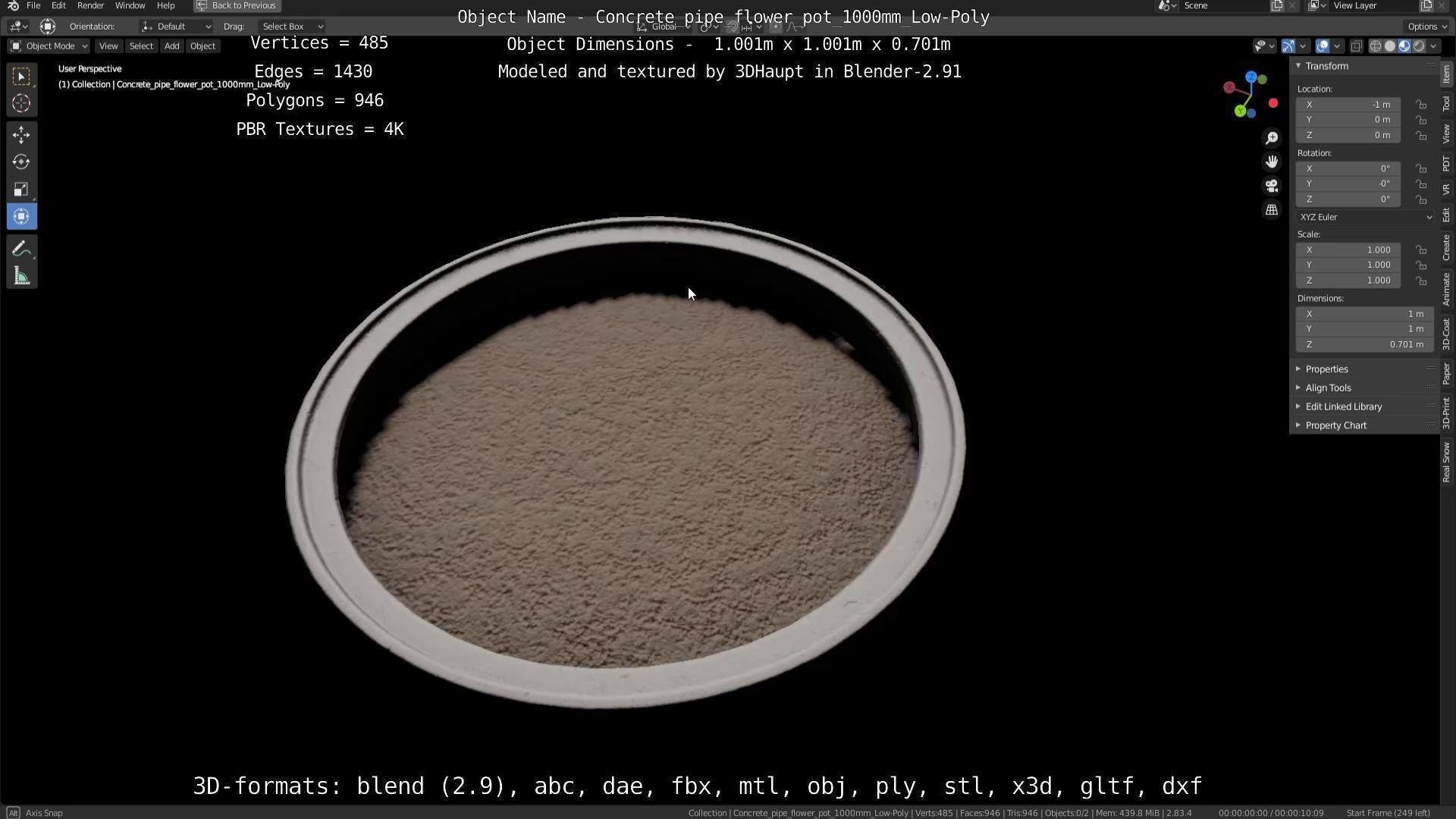Click the pan view hand icon
Viewport: 1456px width, 819px height.
(x=1272, y=162)
